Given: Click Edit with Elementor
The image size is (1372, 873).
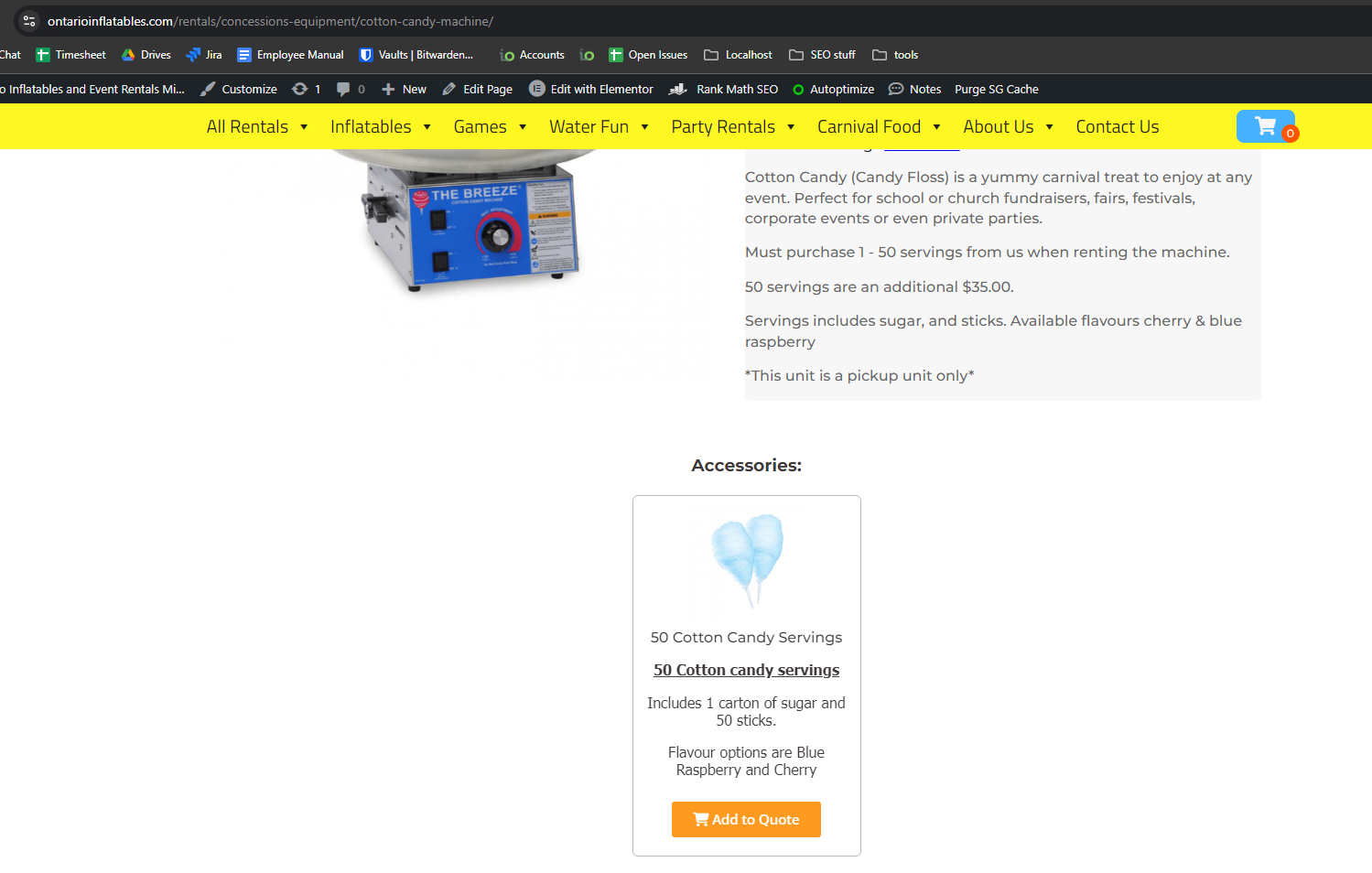Looking at the screenshot, I should pos(591,89).
